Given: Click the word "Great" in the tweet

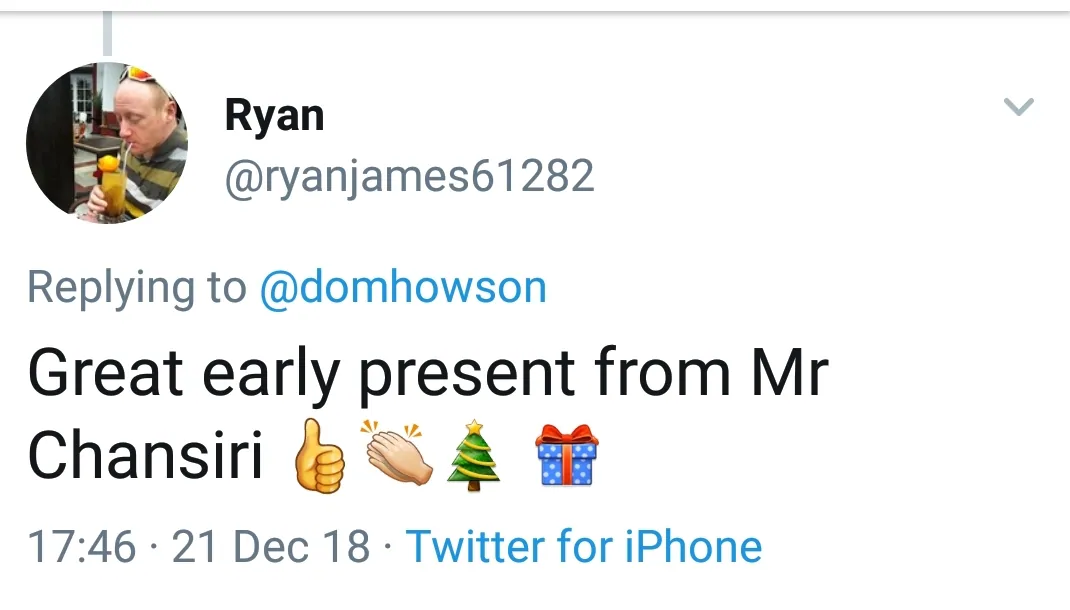Looking at the screenshot, I should point(105,373).
